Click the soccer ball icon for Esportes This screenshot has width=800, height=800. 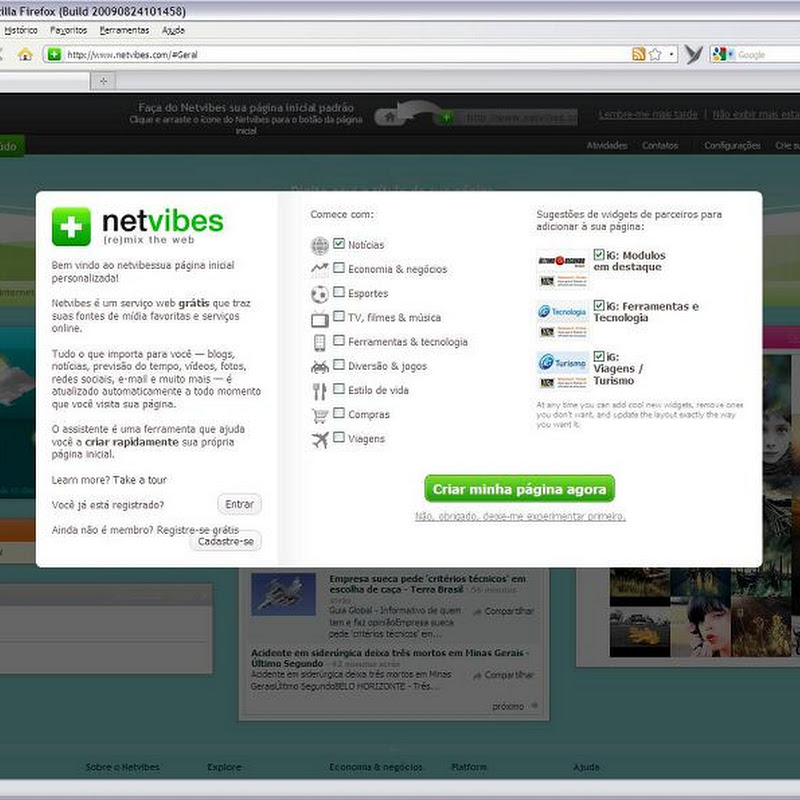[x=320, y=294]
